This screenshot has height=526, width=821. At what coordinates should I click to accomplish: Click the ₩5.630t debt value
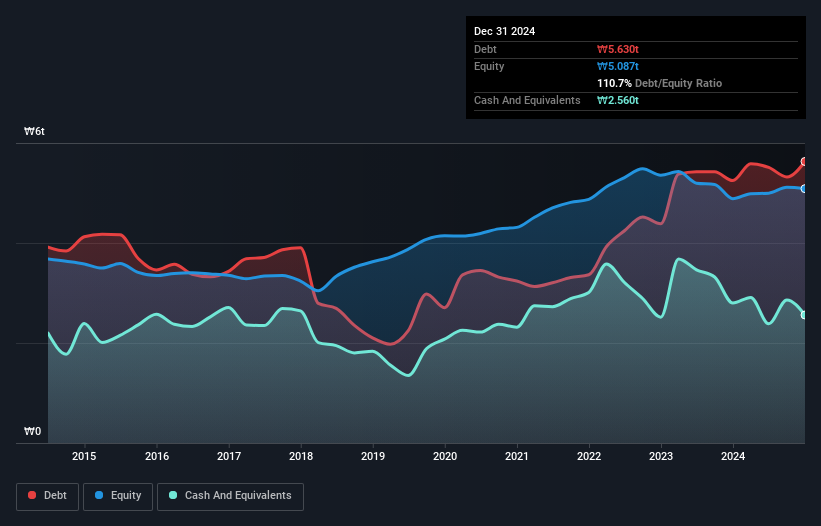[x=618, y=49]
